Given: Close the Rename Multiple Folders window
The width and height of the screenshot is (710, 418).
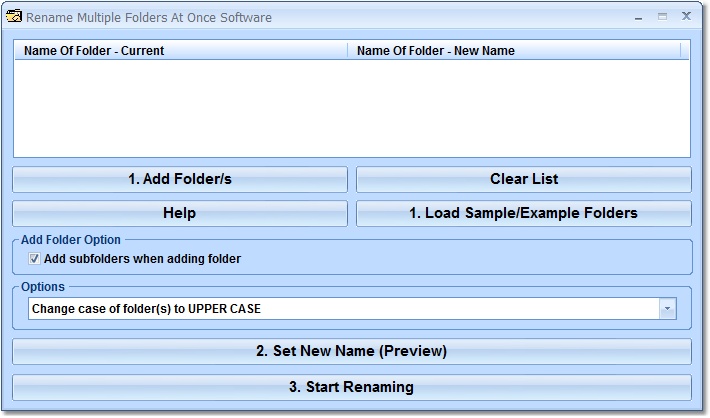Looking at the screenshot, I should (x=687, y=17).
